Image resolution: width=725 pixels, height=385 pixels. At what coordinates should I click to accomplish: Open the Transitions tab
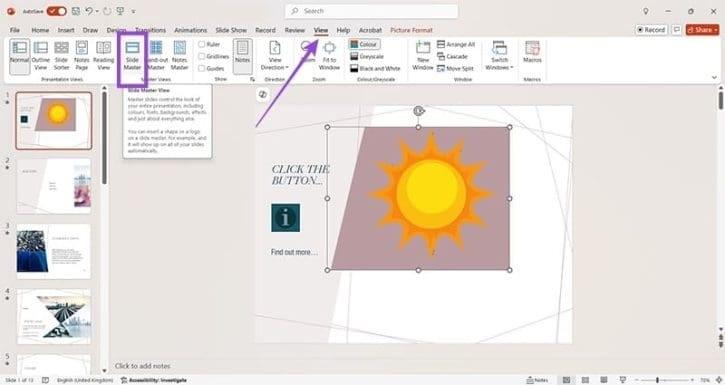click(150, 30)
